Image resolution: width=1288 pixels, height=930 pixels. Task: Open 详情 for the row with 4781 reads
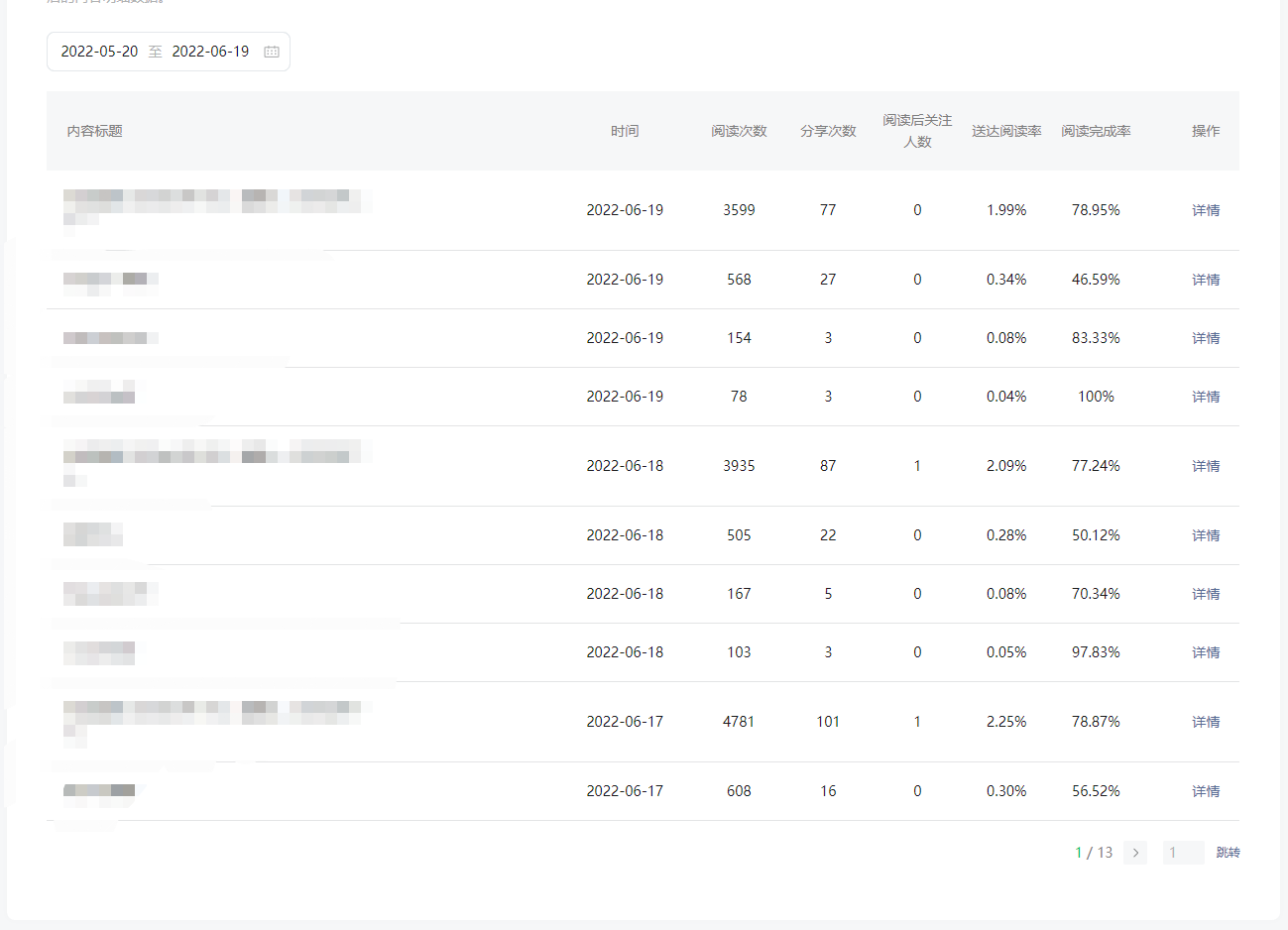click(1206, 722)
